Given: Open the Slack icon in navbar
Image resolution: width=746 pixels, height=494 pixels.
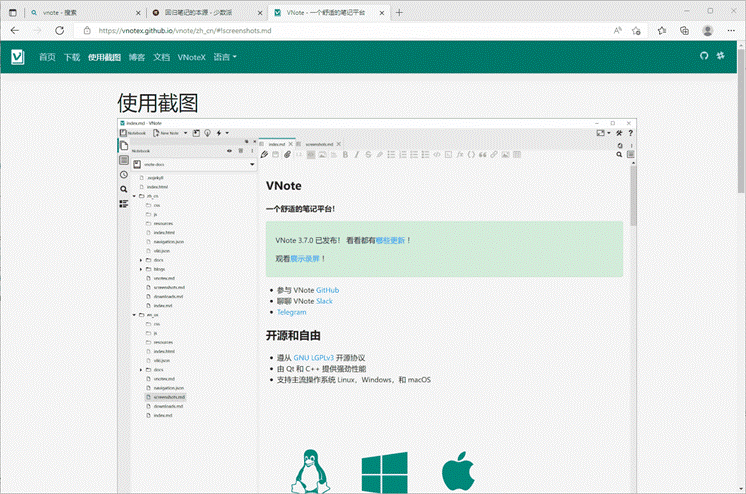Looking at the screenshot, I should point(721,56).
